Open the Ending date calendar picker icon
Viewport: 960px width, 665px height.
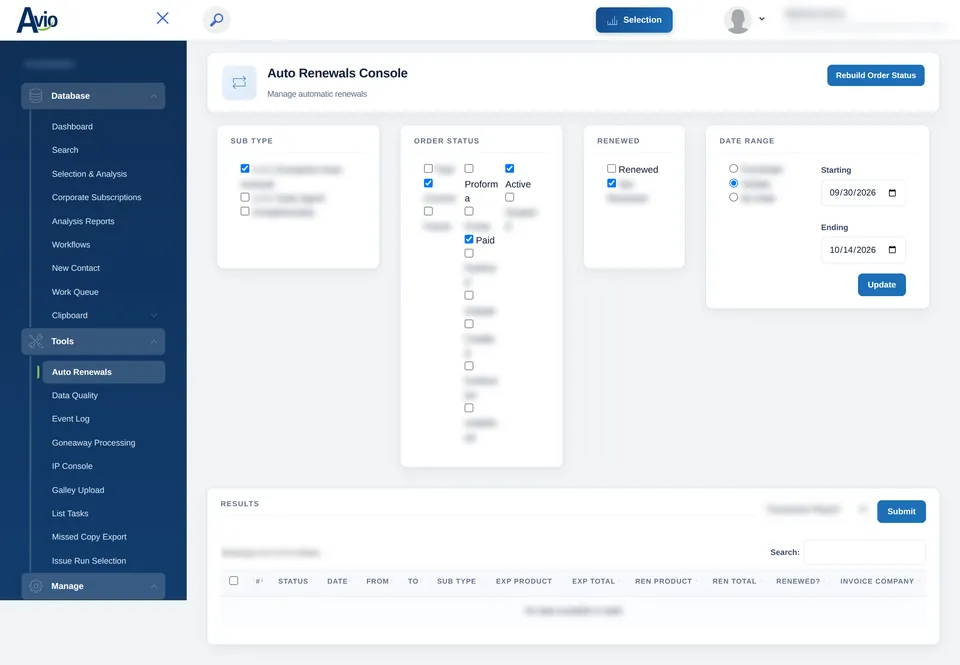click(x=892, y=250)
